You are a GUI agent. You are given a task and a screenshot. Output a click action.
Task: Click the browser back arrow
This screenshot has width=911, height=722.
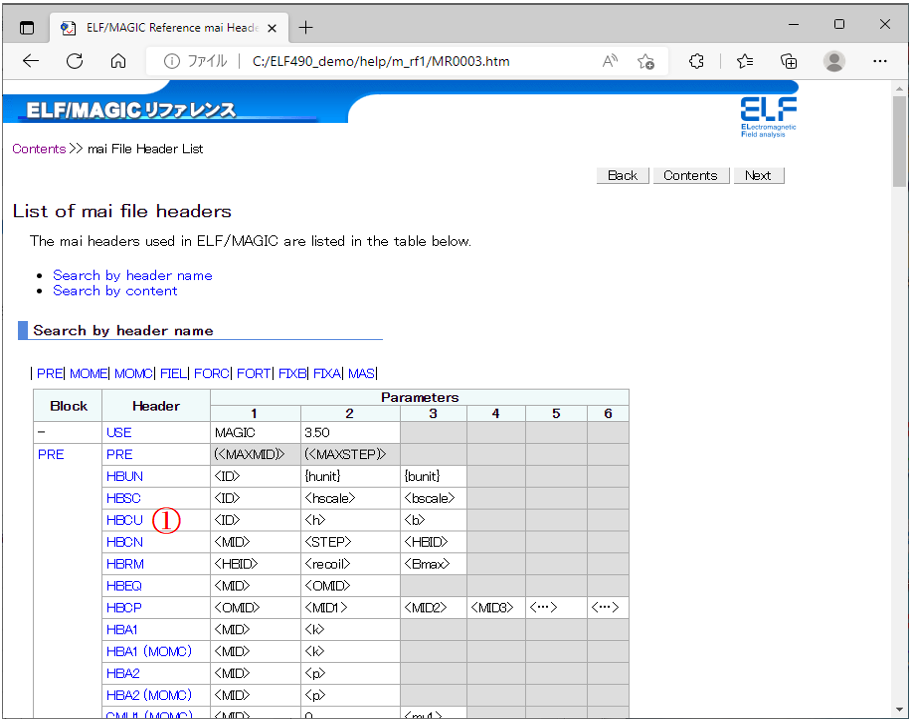coord(31,61)
